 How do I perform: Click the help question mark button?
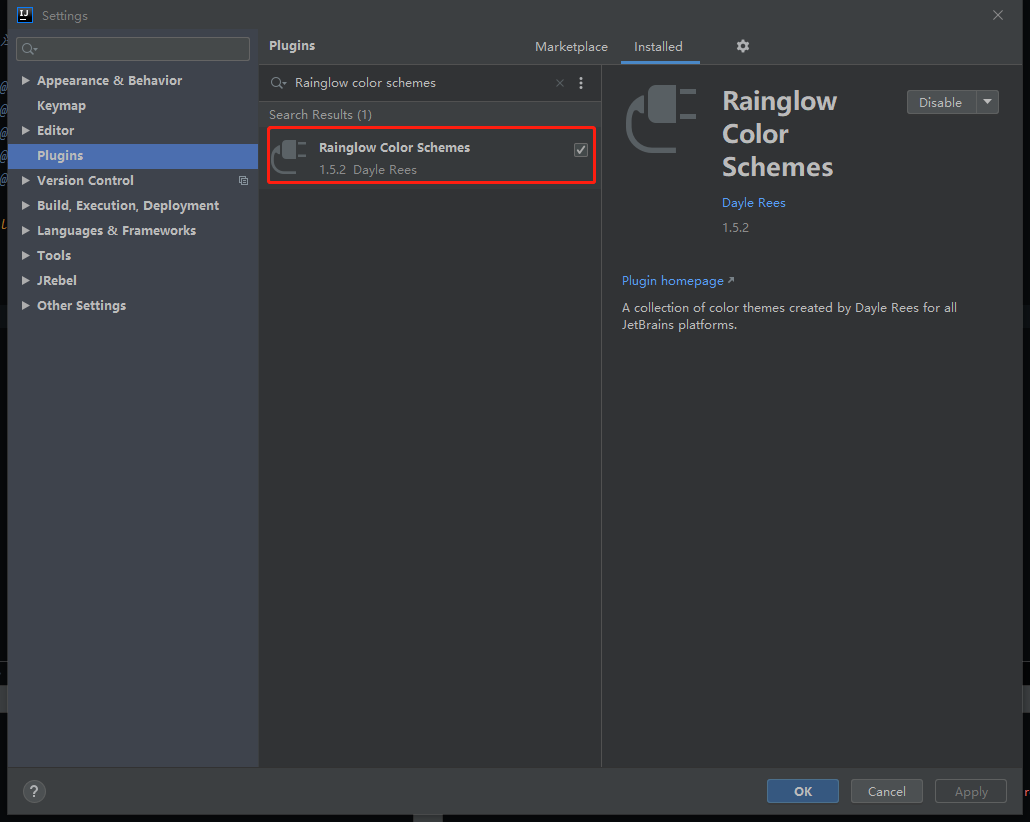click(34, 791)
